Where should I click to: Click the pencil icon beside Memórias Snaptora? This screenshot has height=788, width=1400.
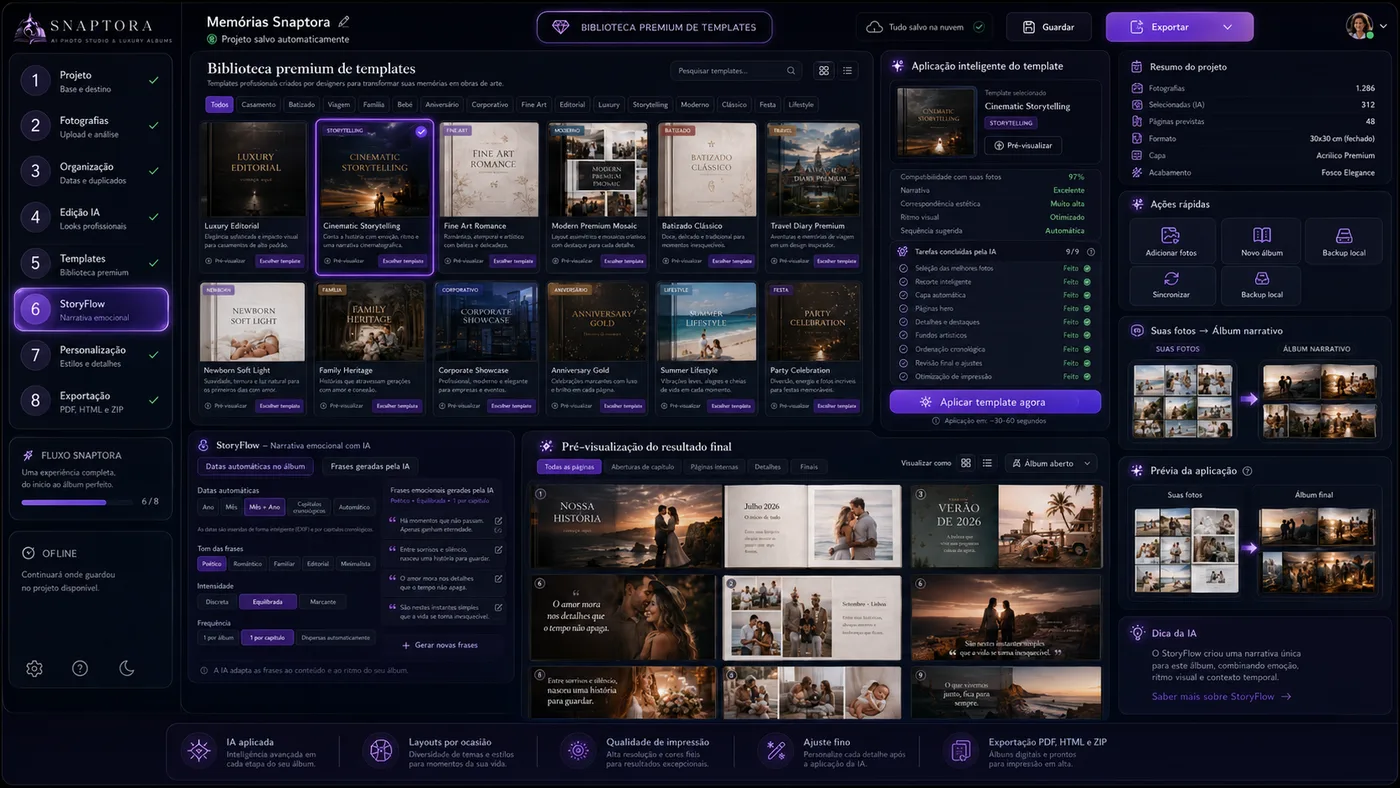[344, 21]
